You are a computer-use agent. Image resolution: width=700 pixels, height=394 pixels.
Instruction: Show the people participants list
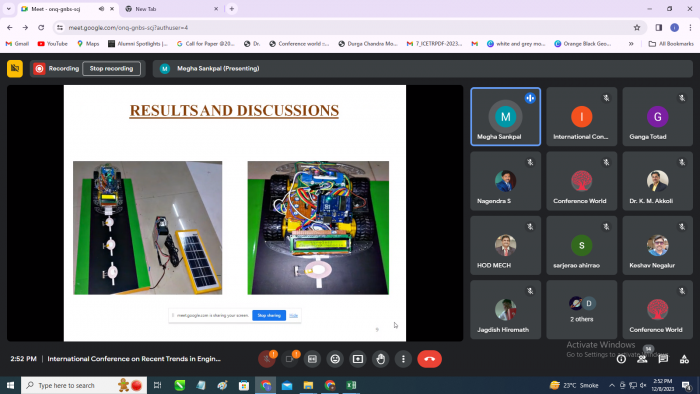pos(642,359)
